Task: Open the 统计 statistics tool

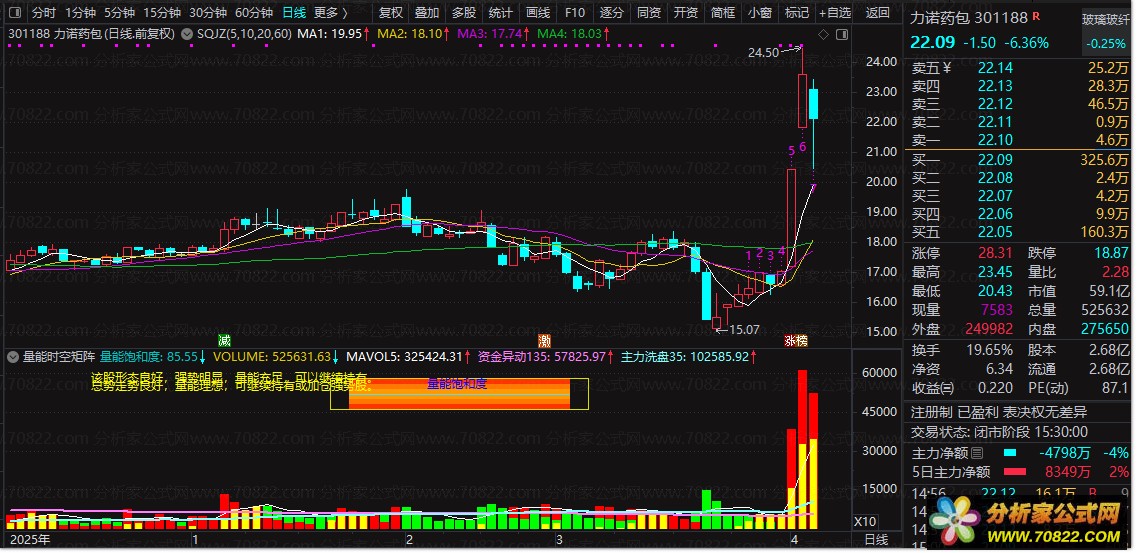Action: coord(501,12)
